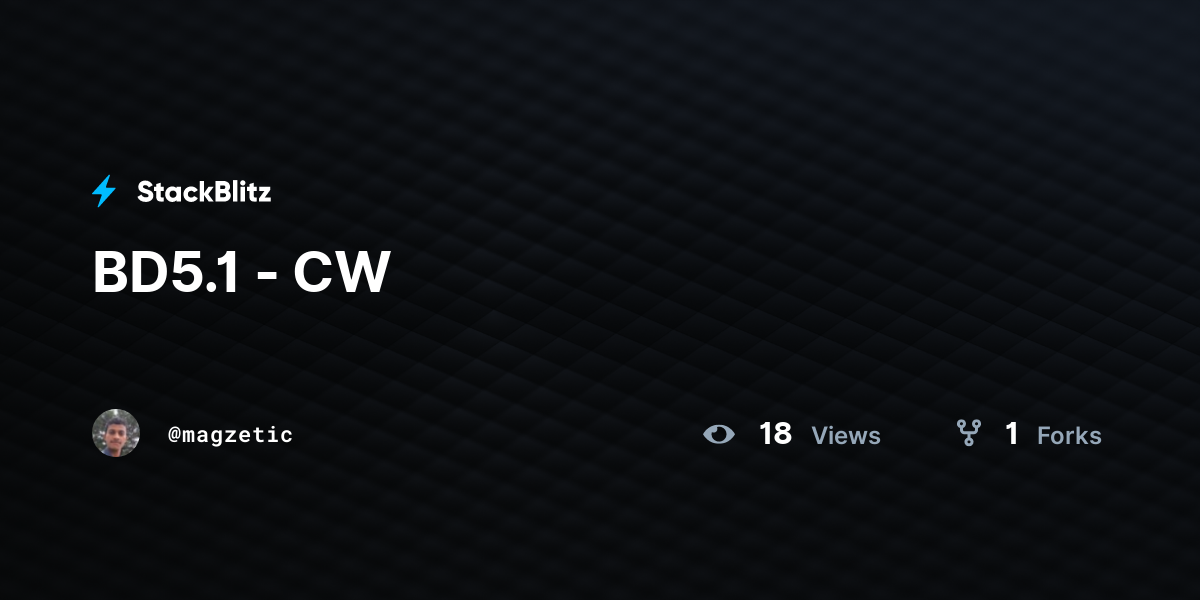Click the CW part of the title
The width and height of the screenshot is (1200, 600).
pos(341,273)
